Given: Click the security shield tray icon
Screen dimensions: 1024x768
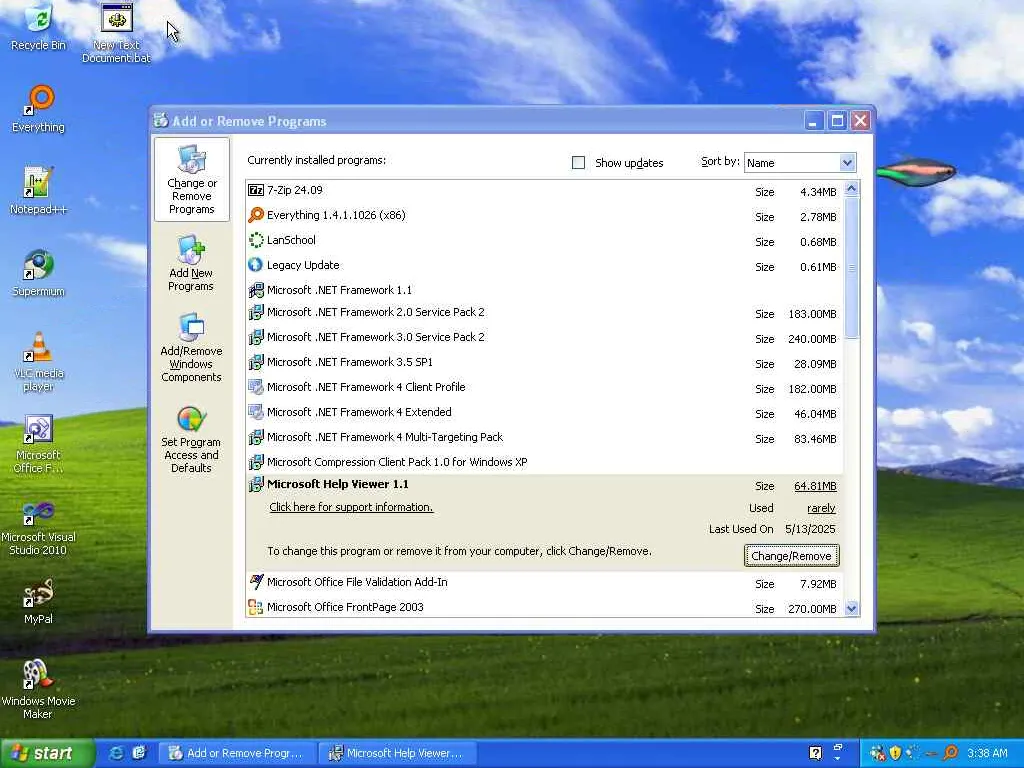Looking at the screenshot, I should (x=895, y=753).
